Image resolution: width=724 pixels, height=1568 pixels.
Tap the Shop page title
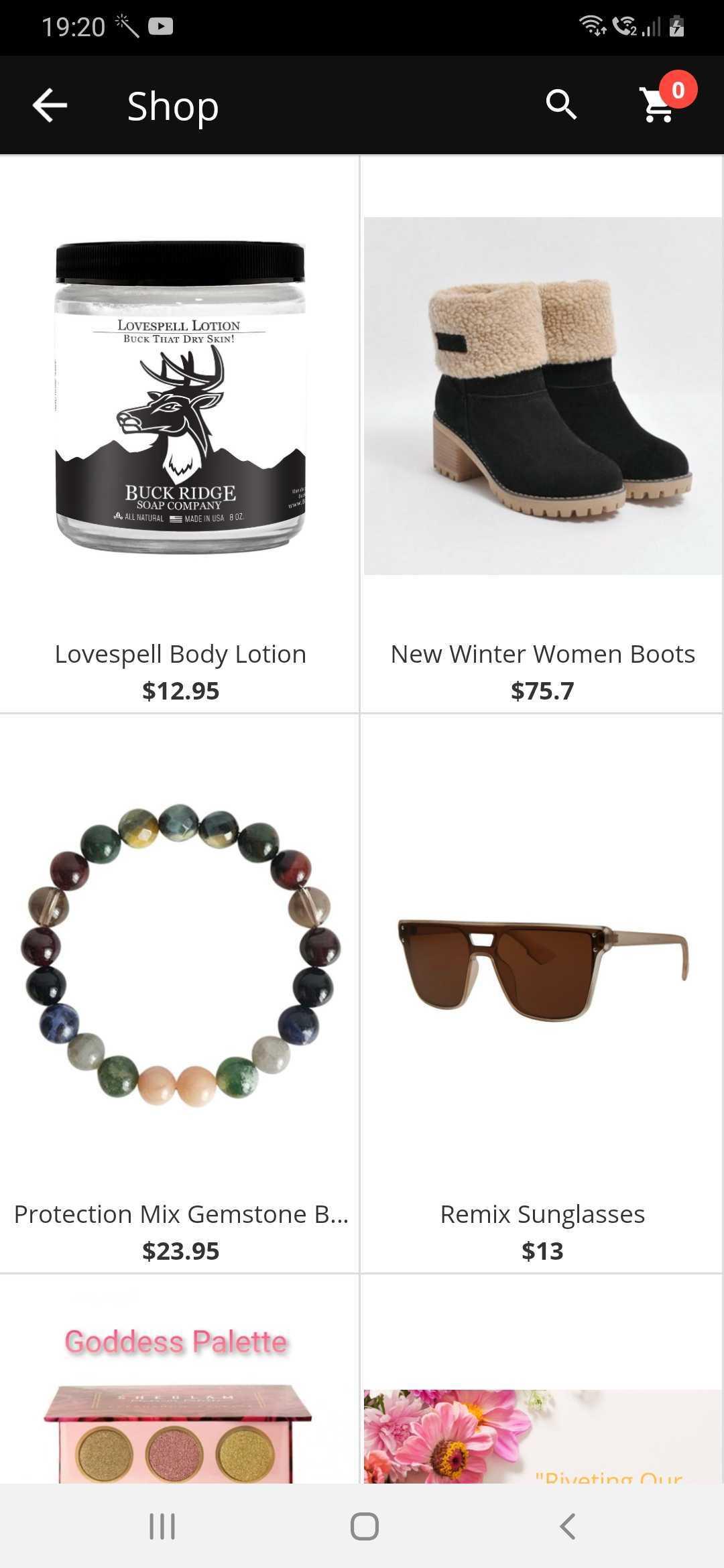pyautogui.click(x=173, y=106)
